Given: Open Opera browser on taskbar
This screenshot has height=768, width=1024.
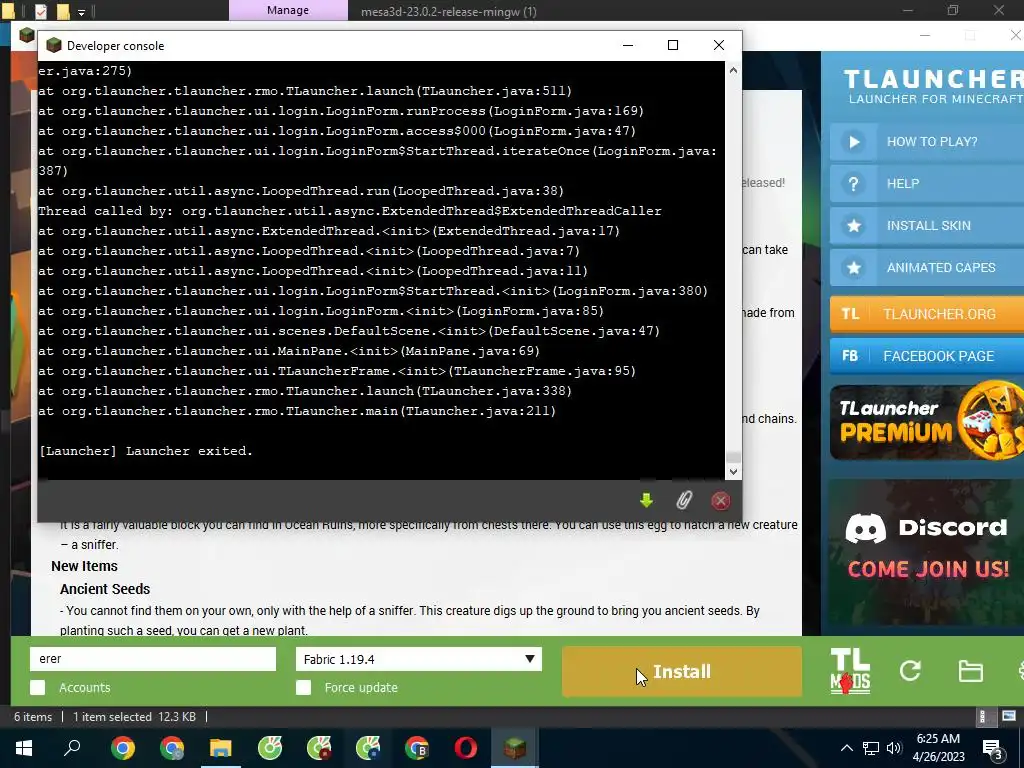Looking at the screenshot, I should point(466,748).
